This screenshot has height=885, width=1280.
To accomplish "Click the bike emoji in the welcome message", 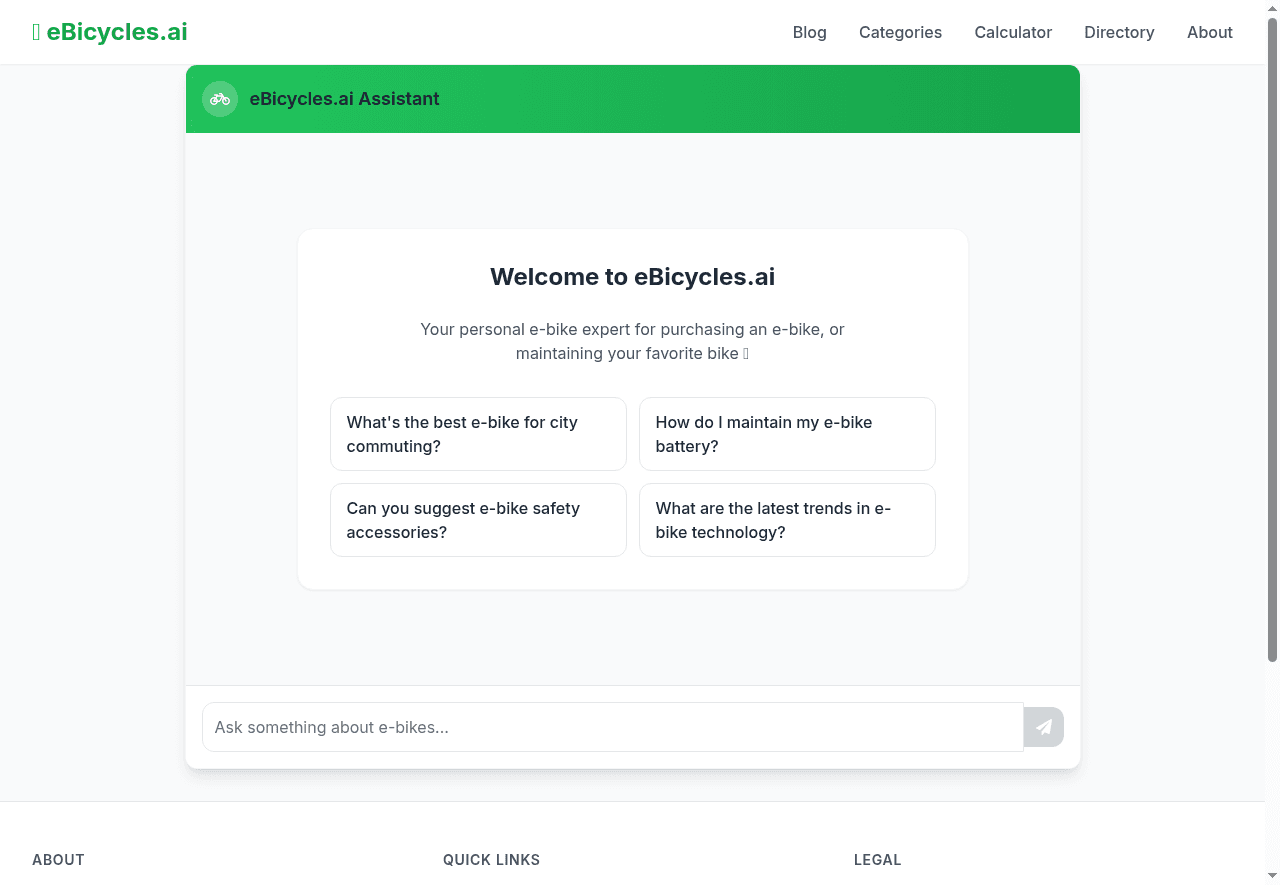I will [x=746, y=353].
